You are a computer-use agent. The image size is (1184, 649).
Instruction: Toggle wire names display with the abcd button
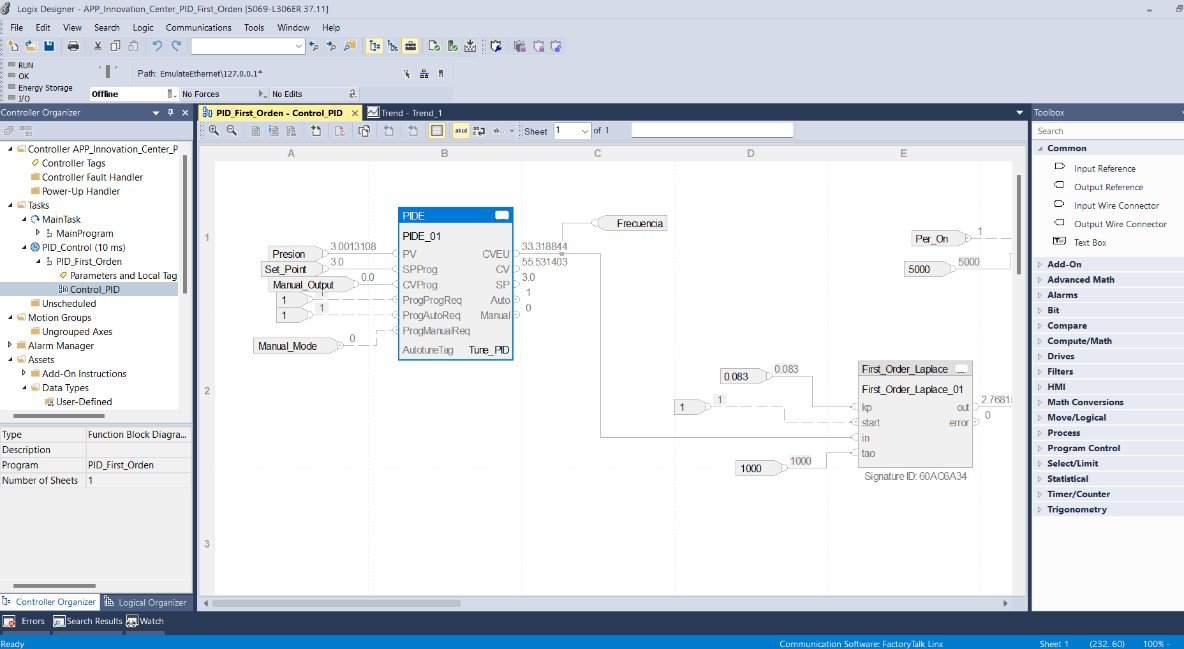[461, 130]
